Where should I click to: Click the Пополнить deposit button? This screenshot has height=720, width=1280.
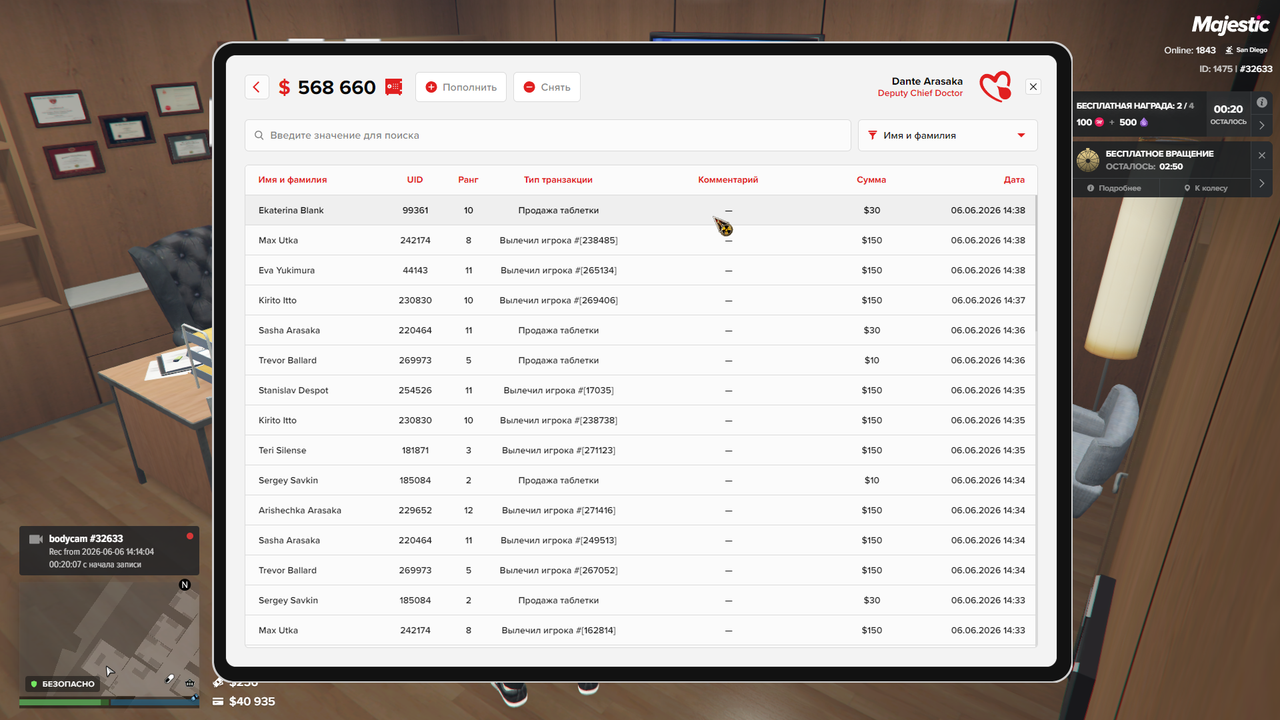(x=461, y=87)
